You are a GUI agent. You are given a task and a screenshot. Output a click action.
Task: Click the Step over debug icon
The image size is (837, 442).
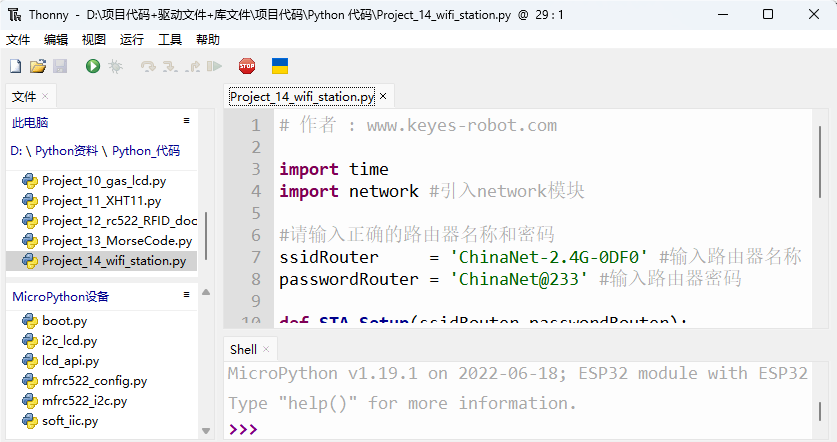point(148,67)
